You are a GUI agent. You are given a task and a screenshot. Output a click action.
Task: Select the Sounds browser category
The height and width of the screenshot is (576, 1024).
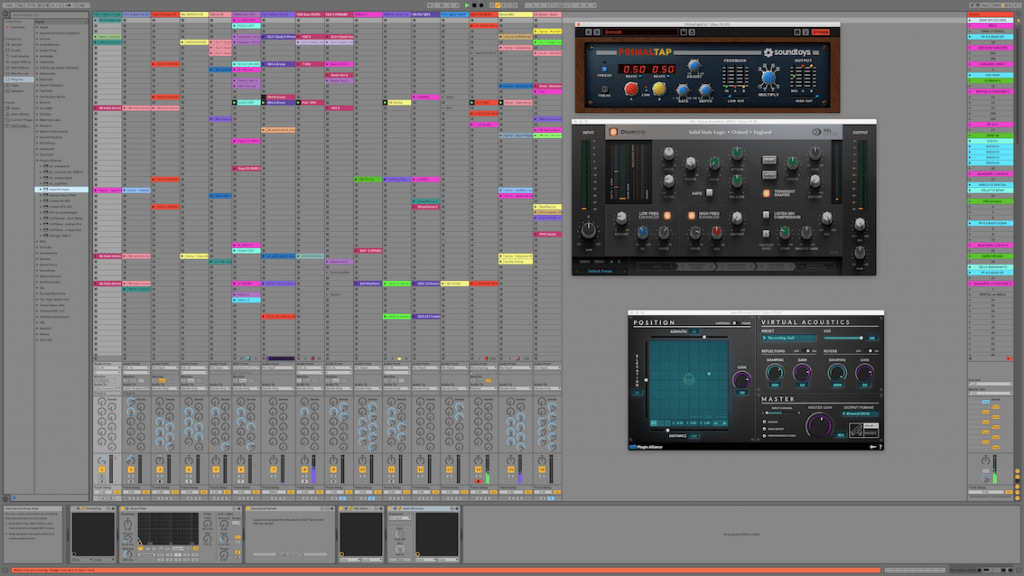click(16, 44)
